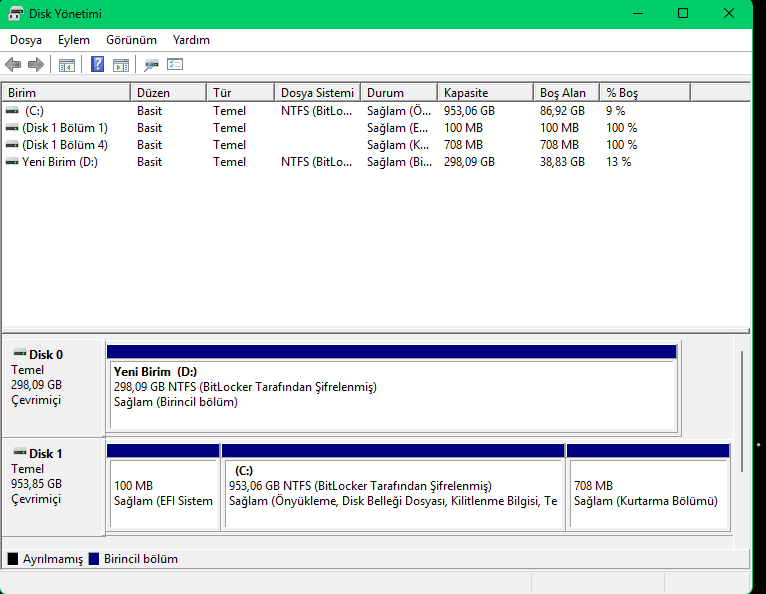Sort by the Boş Alan column header
Image resolution: width=766 pixels, height=594 pixels.
coord(567,93)
